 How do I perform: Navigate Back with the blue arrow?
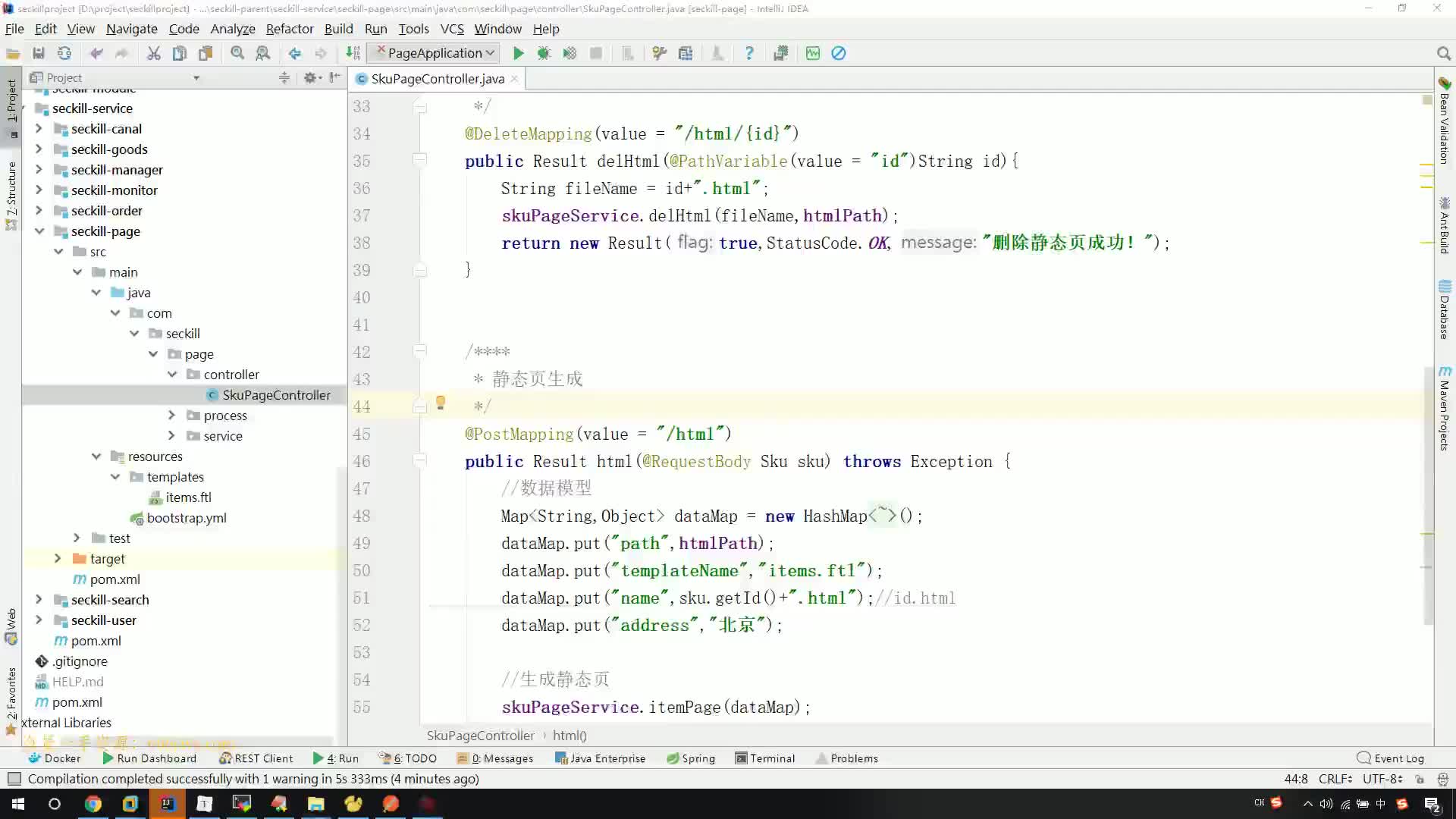(x=295, y=53)
